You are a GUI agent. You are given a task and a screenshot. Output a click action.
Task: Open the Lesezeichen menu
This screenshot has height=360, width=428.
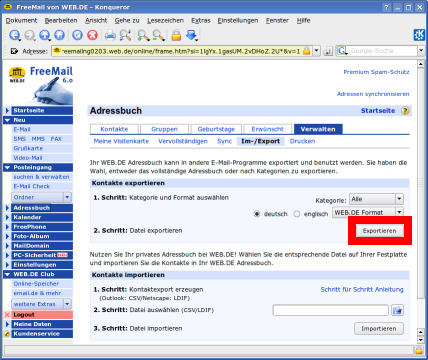click(x=165, y=20)
